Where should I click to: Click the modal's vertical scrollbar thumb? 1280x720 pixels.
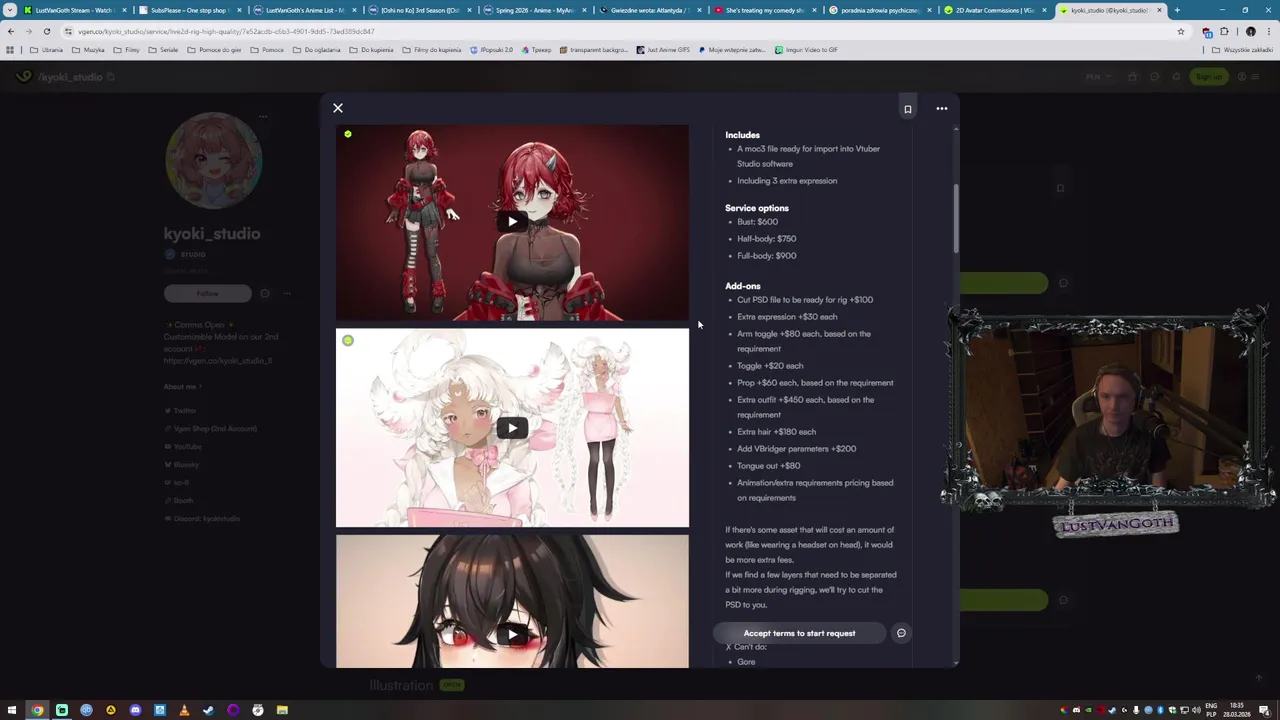956,218
